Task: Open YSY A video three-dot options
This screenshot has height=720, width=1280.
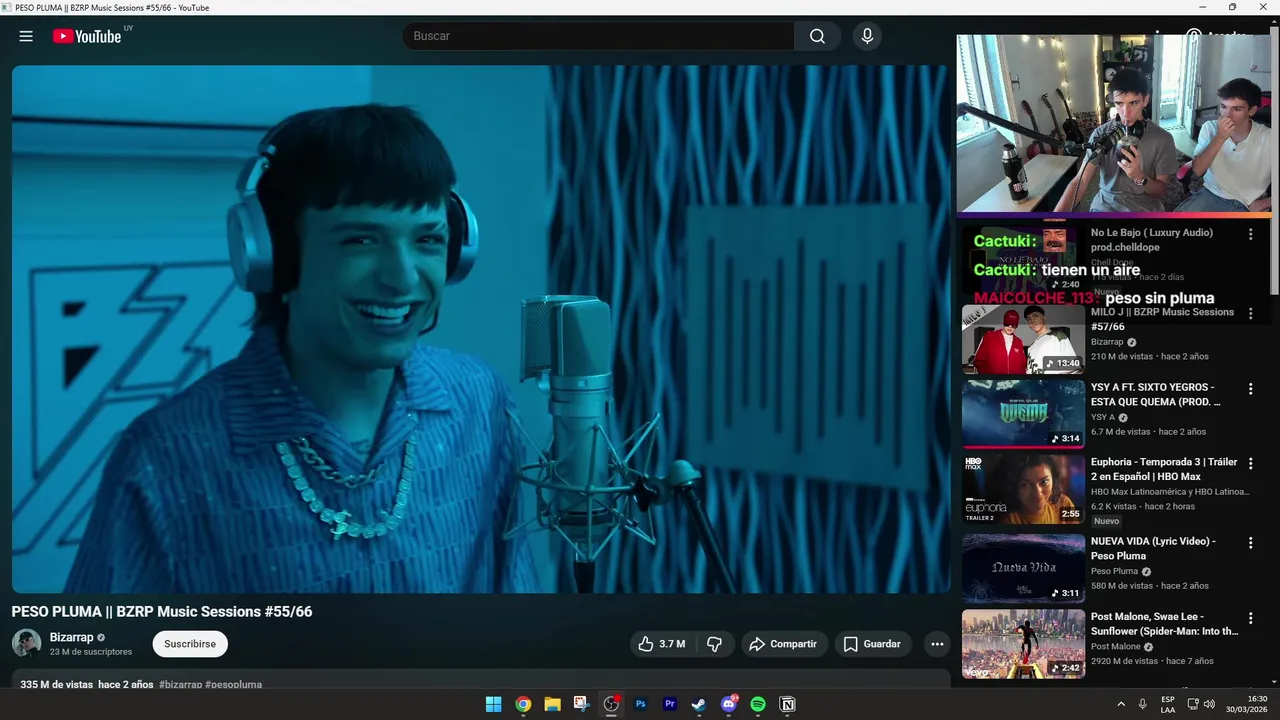Action: 1250,389
